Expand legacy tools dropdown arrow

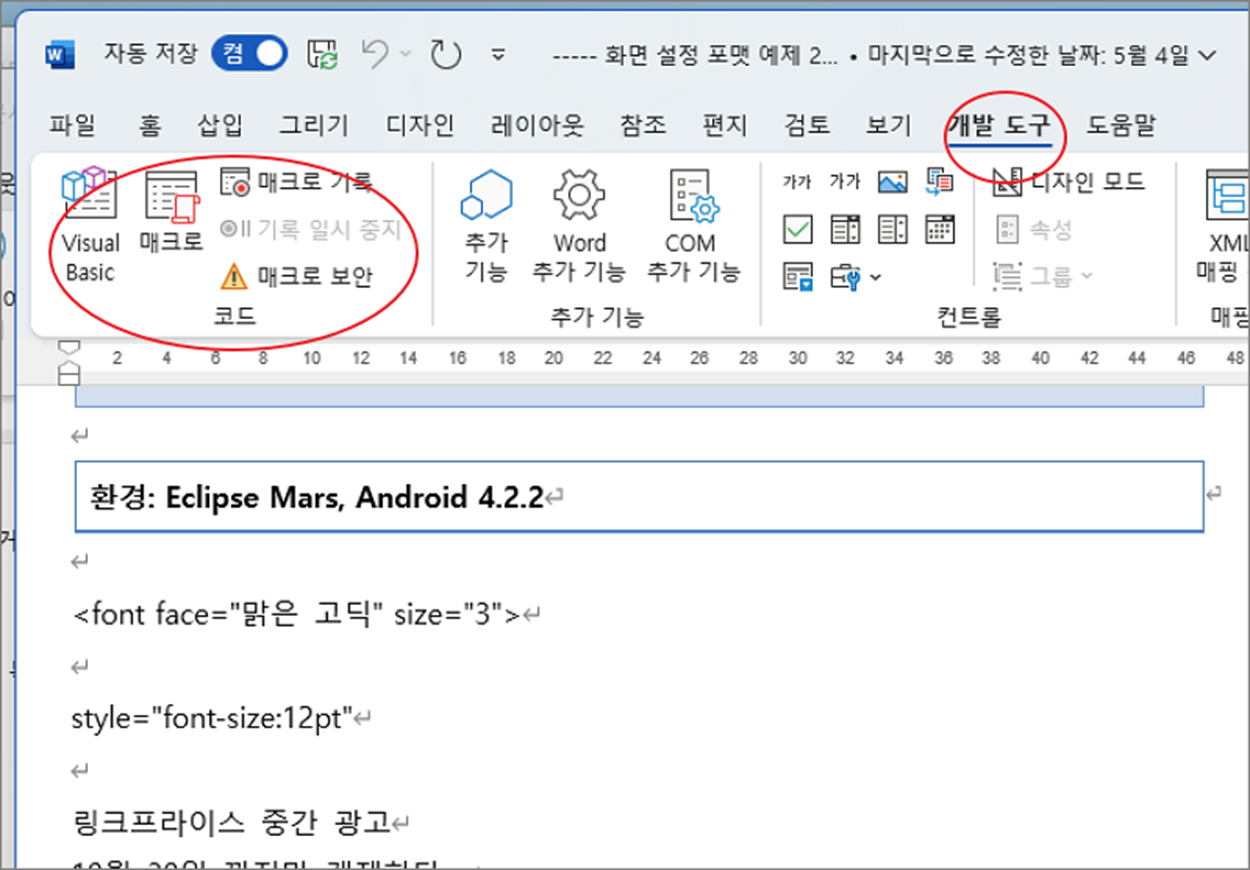(x=876, y=277)
